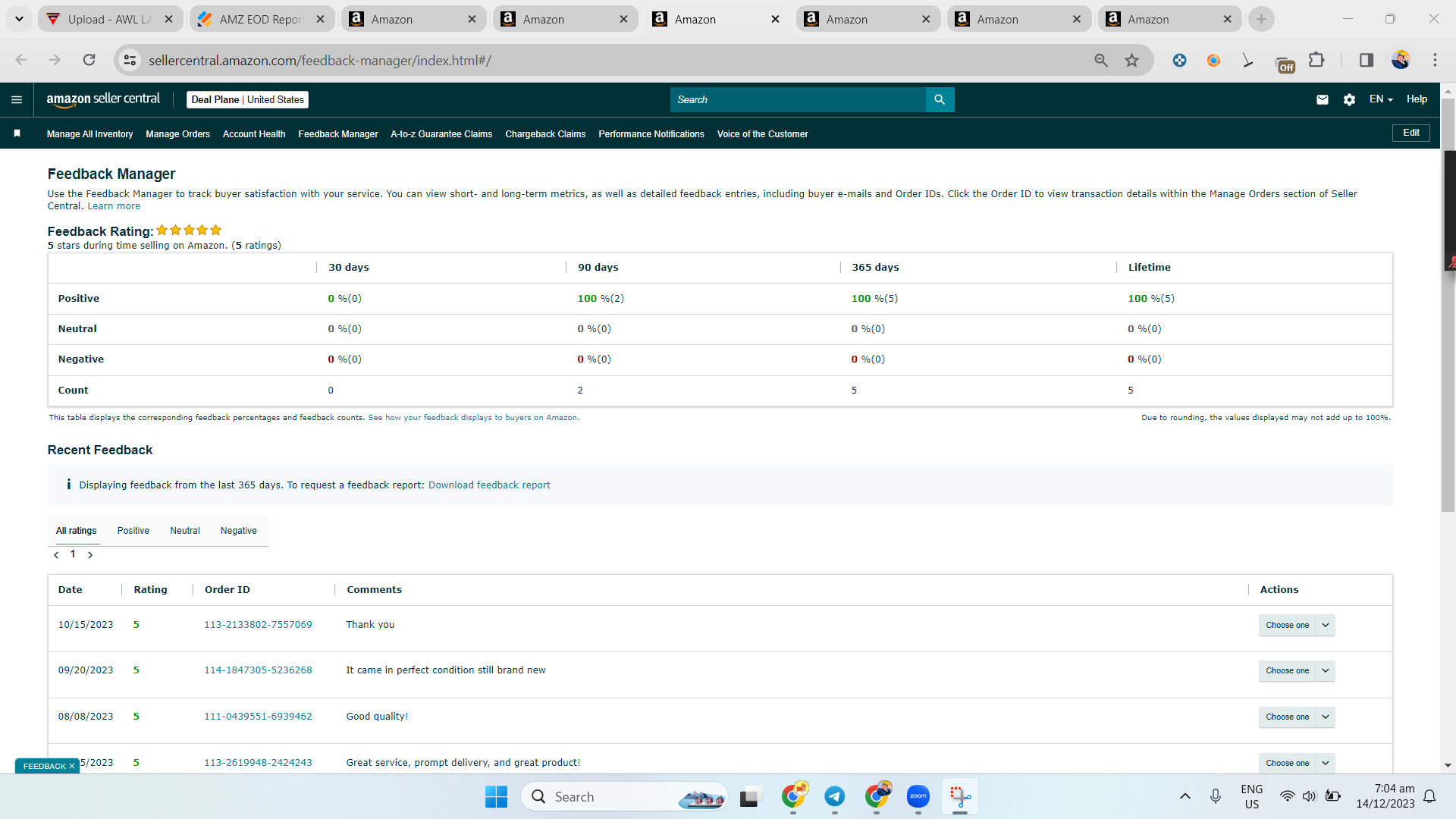The height and width of the screenshot is (819, 1456).
Task: Open Chargeback Claims page
Action: coord(545,134)
